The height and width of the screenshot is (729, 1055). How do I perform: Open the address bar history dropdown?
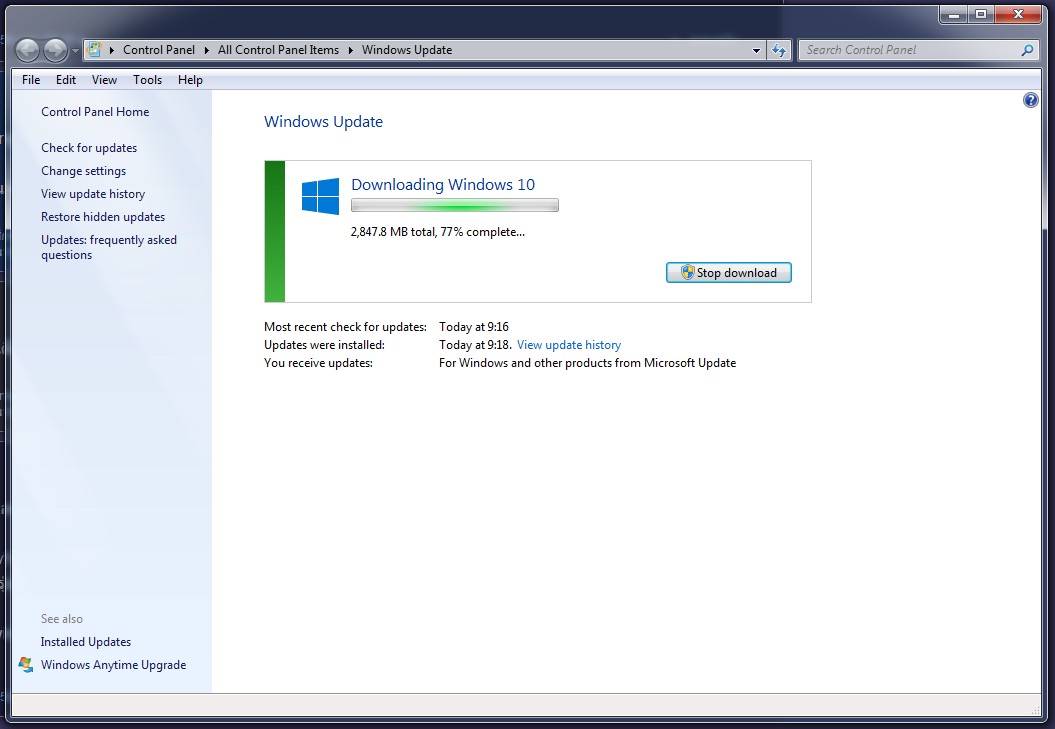pos(756,50)
